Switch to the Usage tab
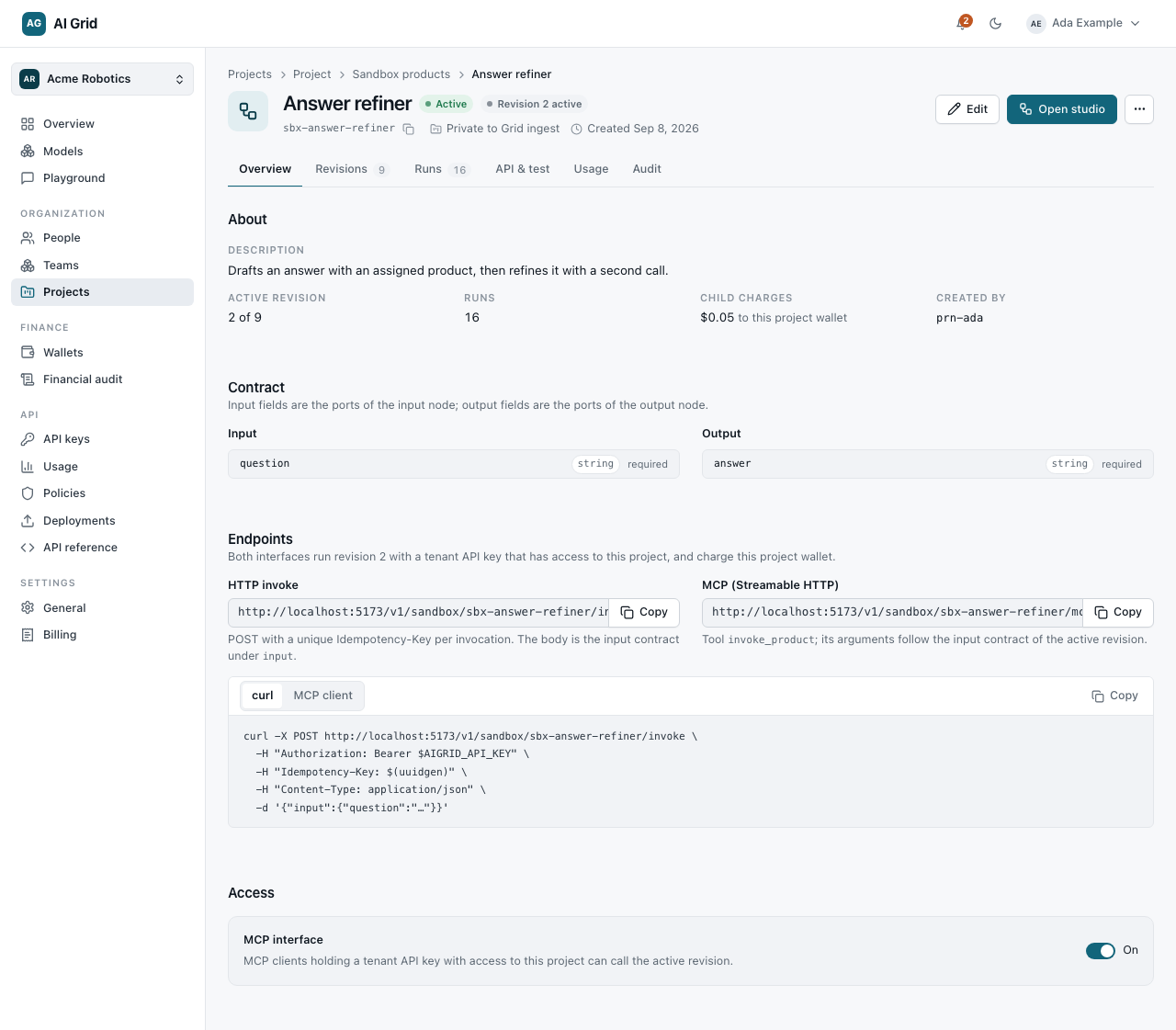Image resolution: width=1176 pixels, height=1030 pixels. [x=592, y=169]
